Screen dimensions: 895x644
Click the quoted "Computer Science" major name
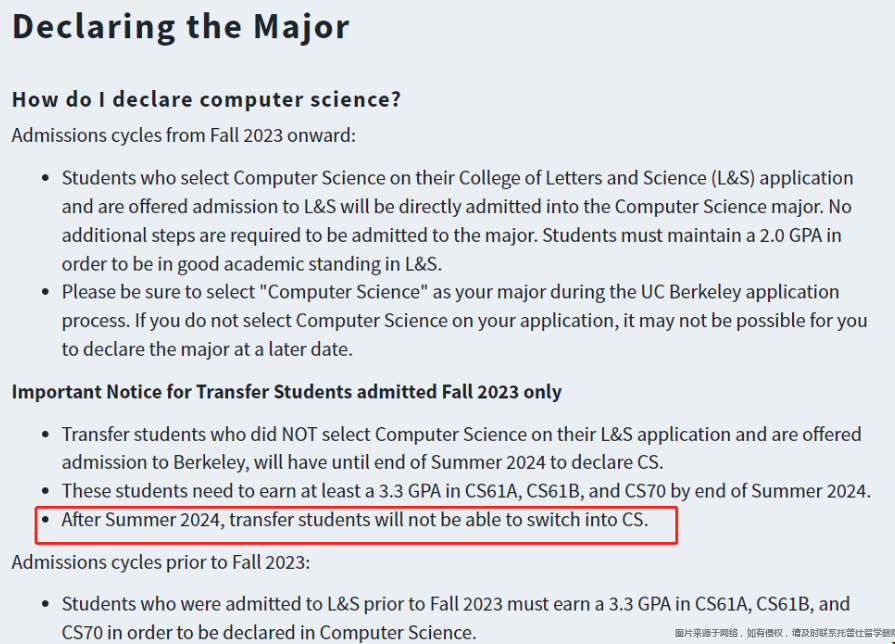coord(343,292)
